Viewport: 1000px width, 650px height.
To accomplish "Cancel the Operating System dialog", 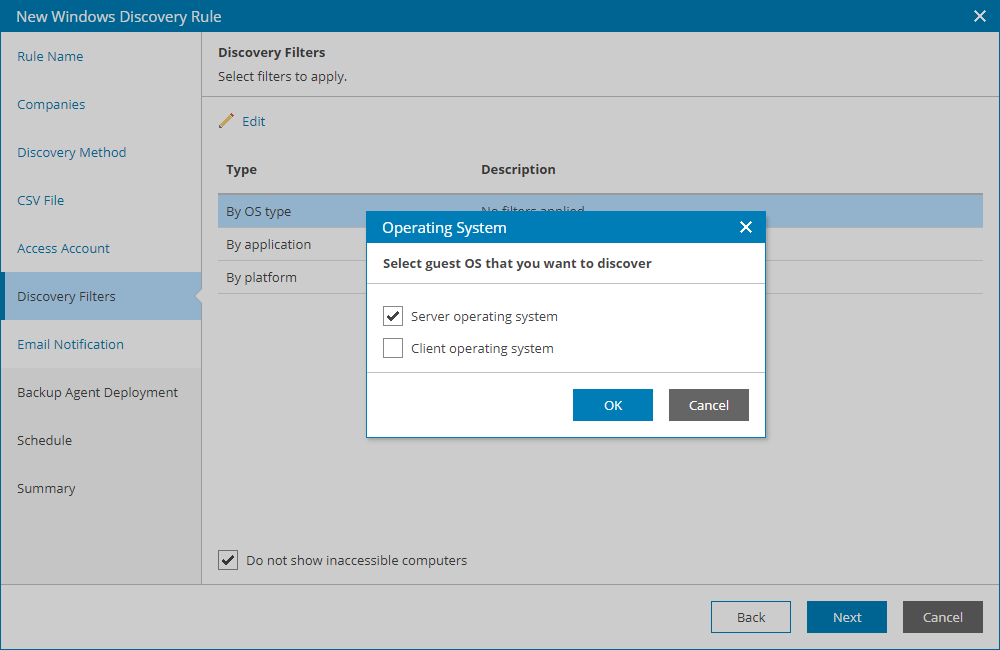I will [x=708, y=405].
